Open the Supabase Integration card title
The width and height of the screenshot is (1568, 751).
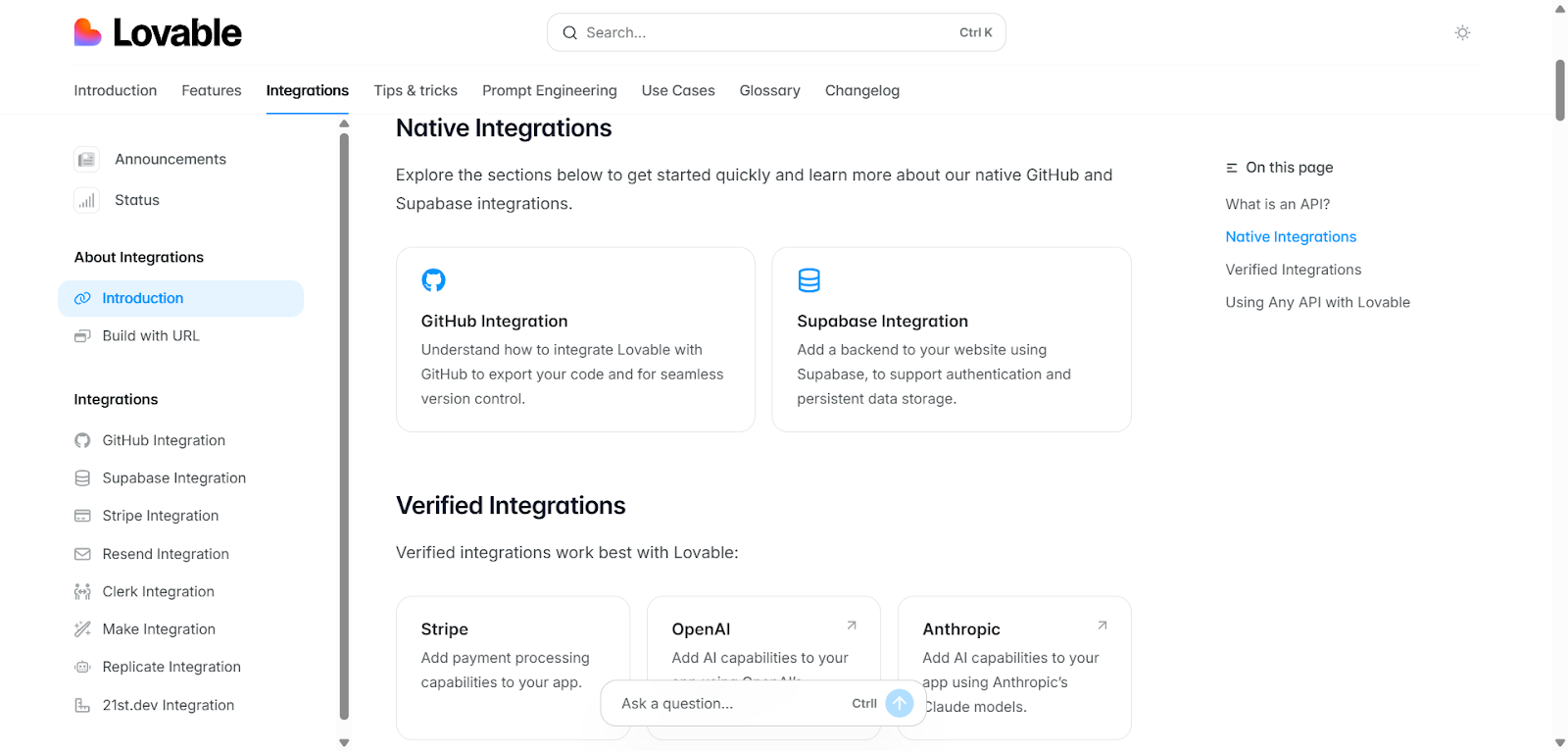(x=883, y=322)
